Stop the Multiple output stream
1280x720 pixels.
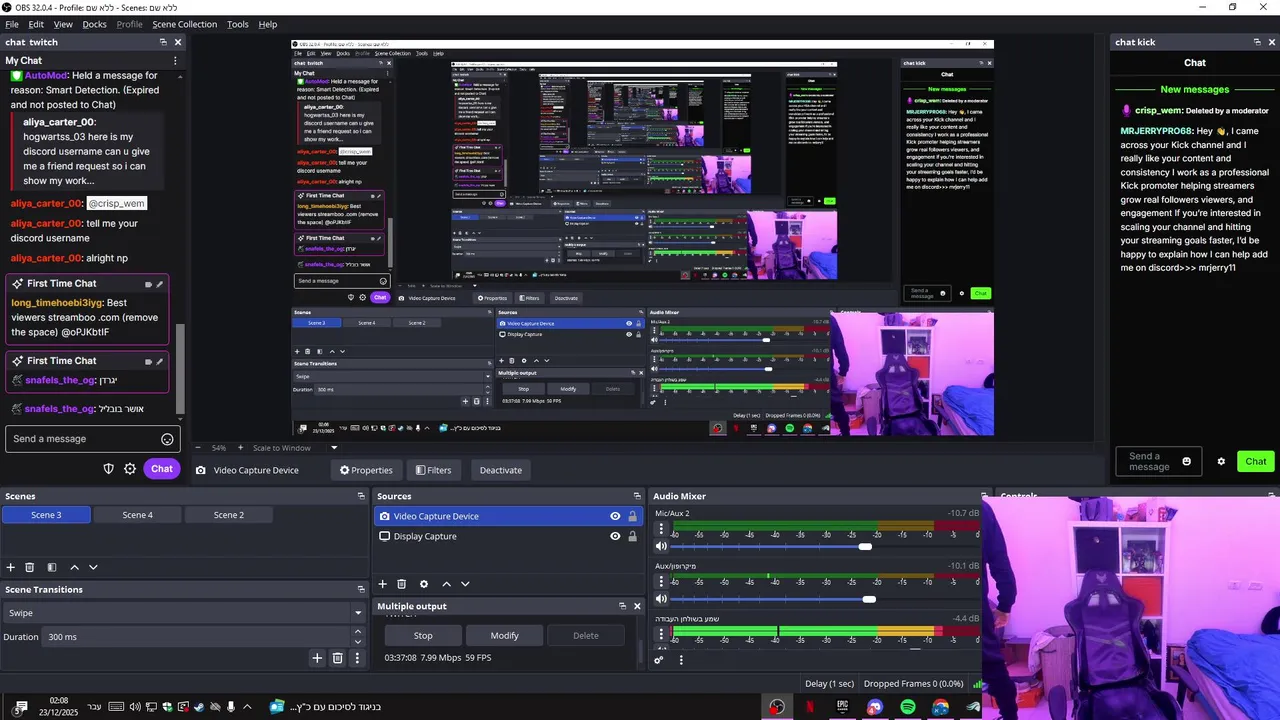pyautogui.click(x=423, y=635)
